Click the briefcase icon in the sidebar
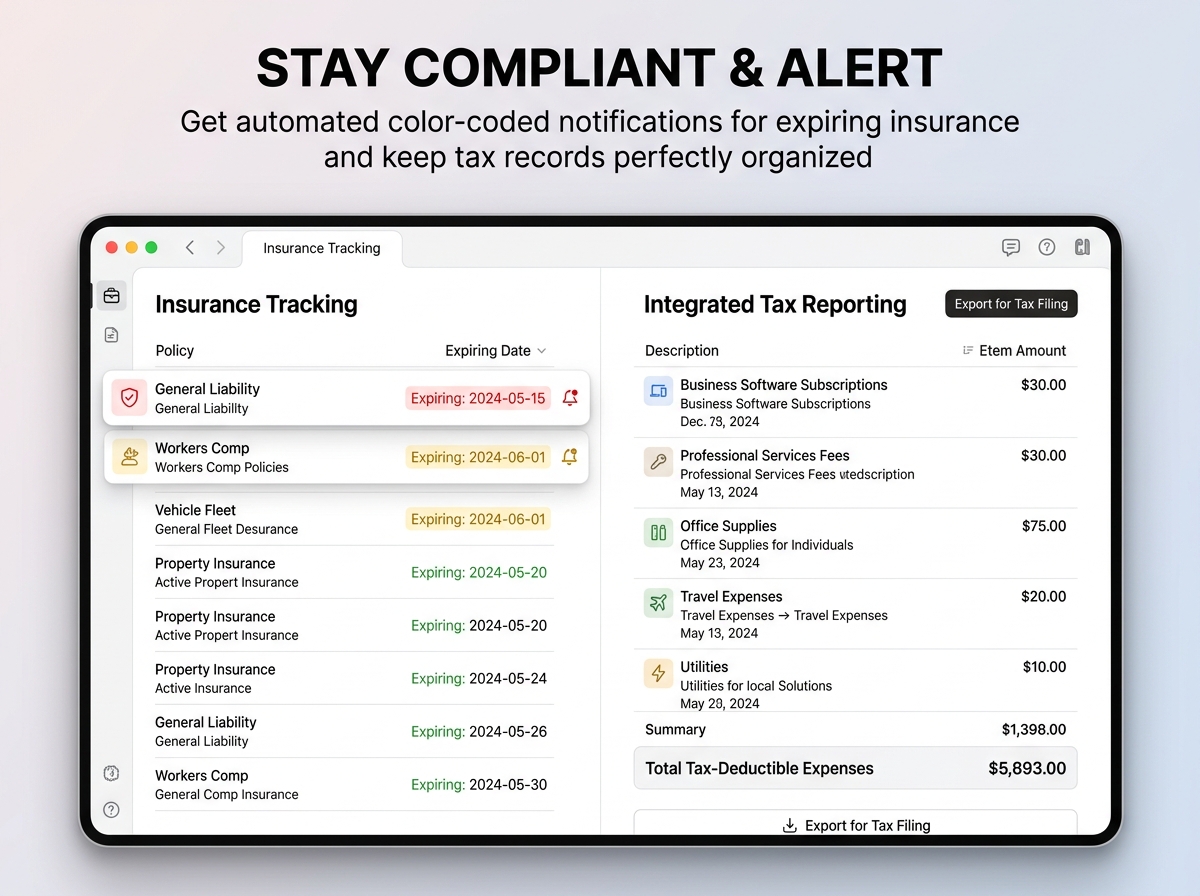 [112, 295]
